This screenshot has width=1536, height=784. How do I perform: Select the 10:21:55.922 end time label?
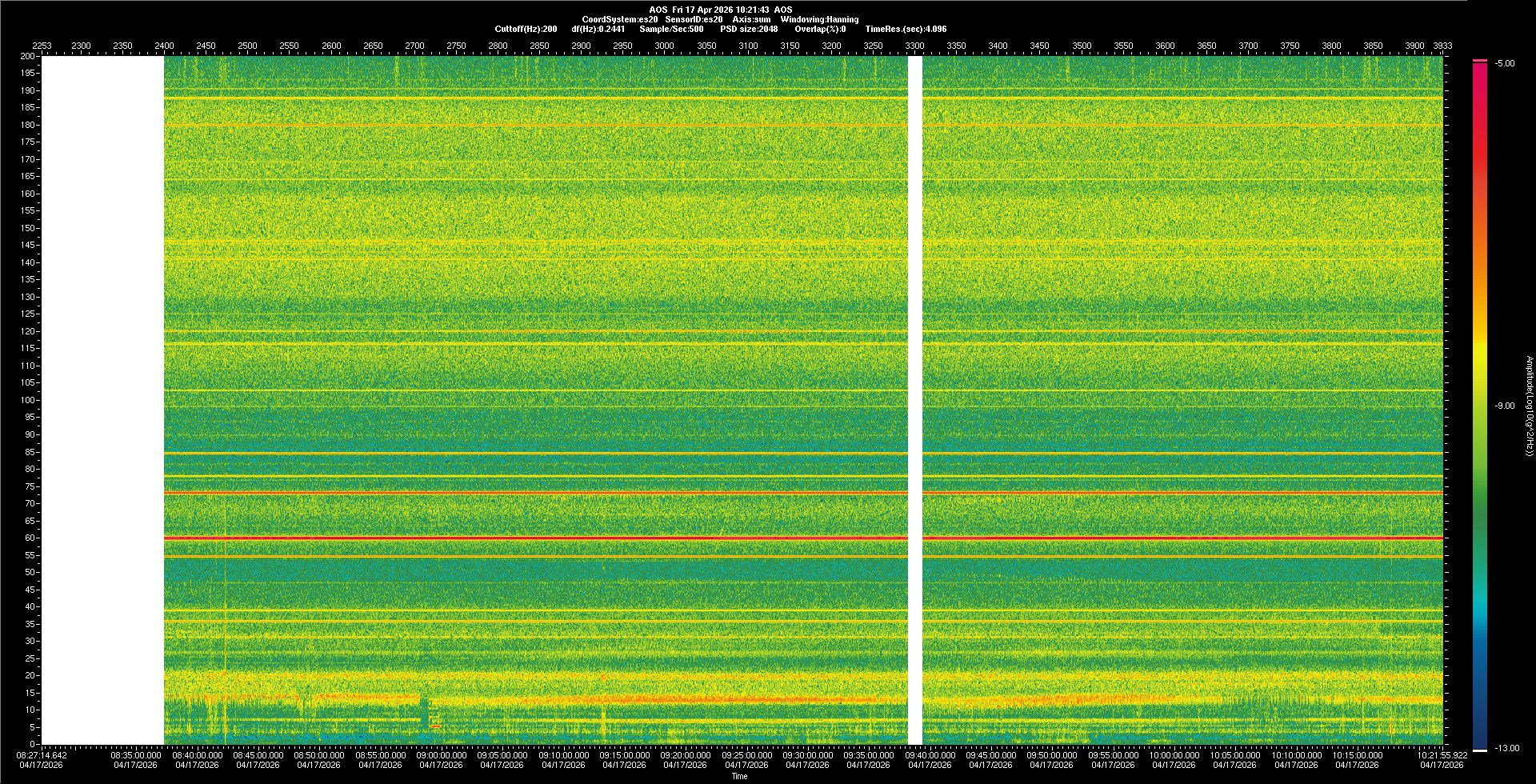point(1442,755)
